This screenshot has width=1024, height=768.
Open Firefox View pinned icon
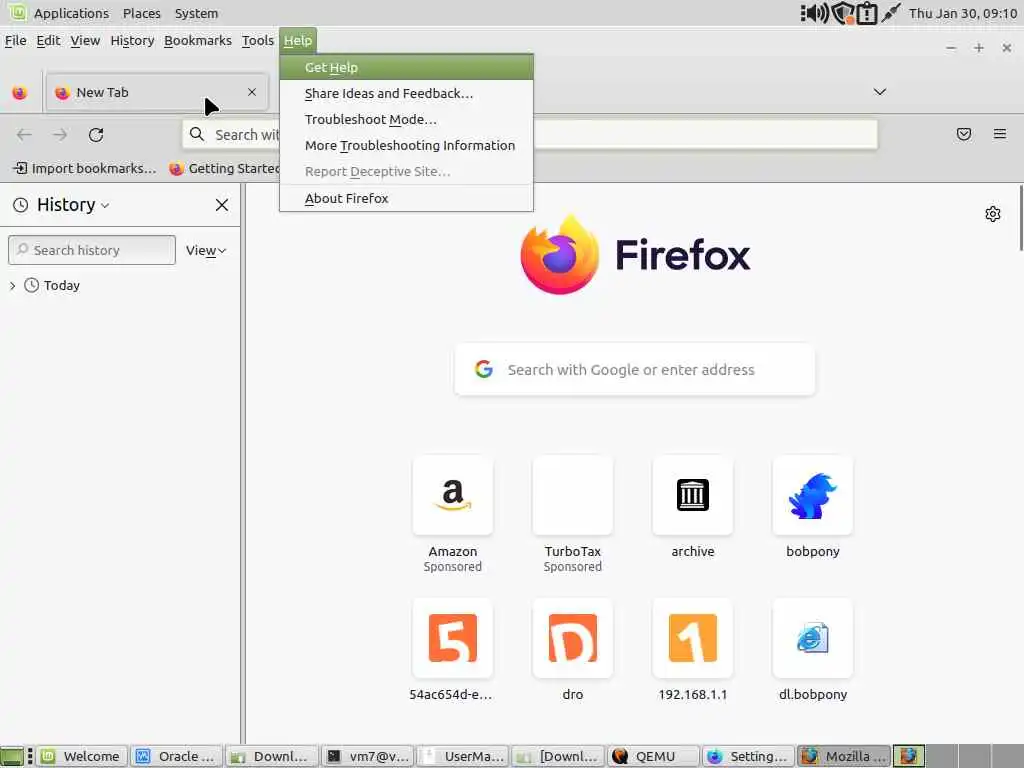tap(20, 93)
